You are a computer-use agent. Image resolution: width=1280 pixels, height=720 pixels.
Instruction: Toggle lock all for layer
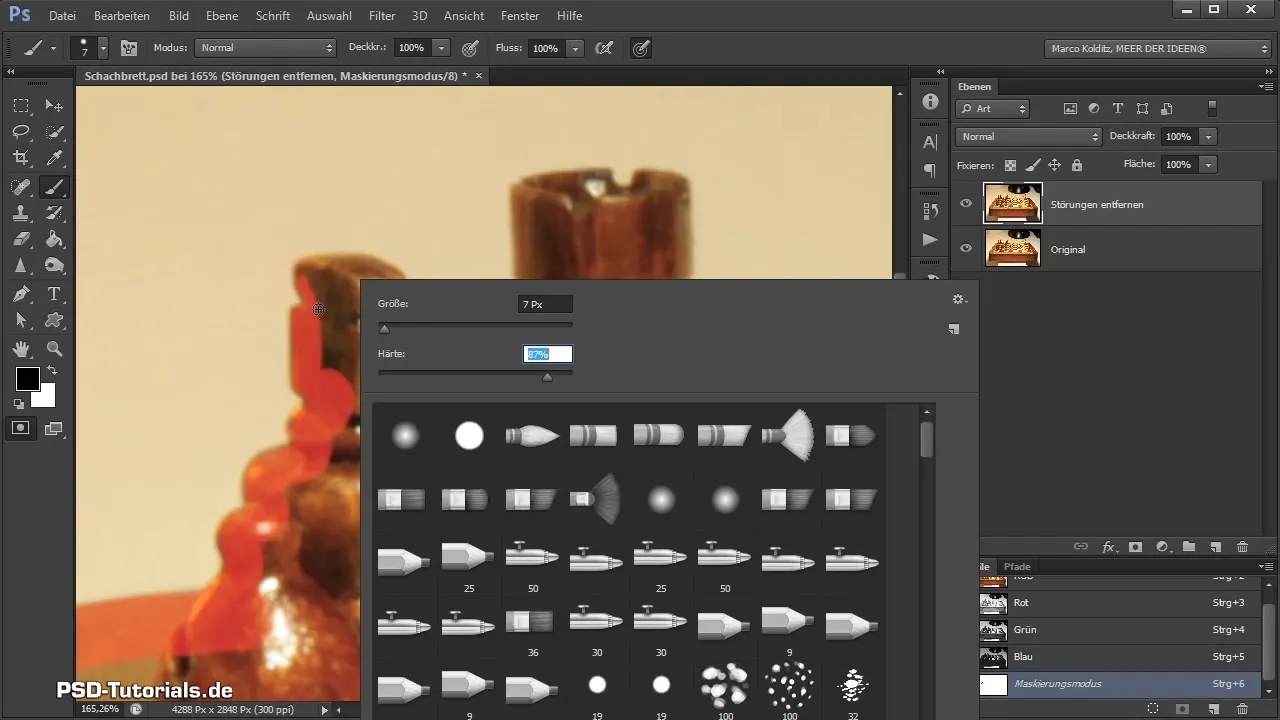[x=1076, y=165]
